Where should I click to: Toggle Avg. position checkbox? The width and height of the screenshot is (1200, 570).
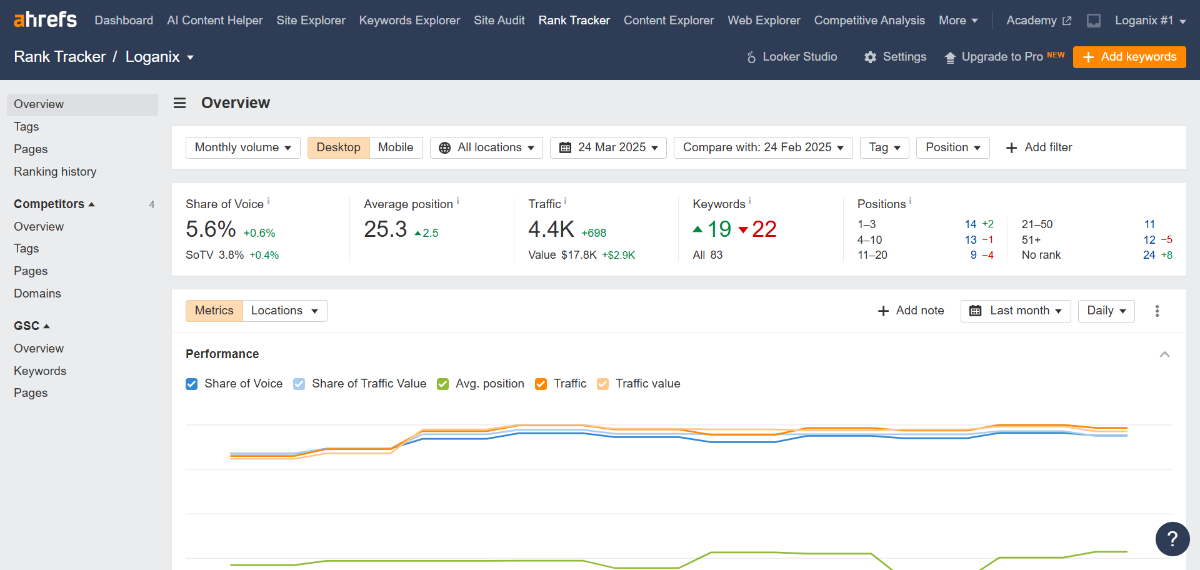[x=443, y=383]
